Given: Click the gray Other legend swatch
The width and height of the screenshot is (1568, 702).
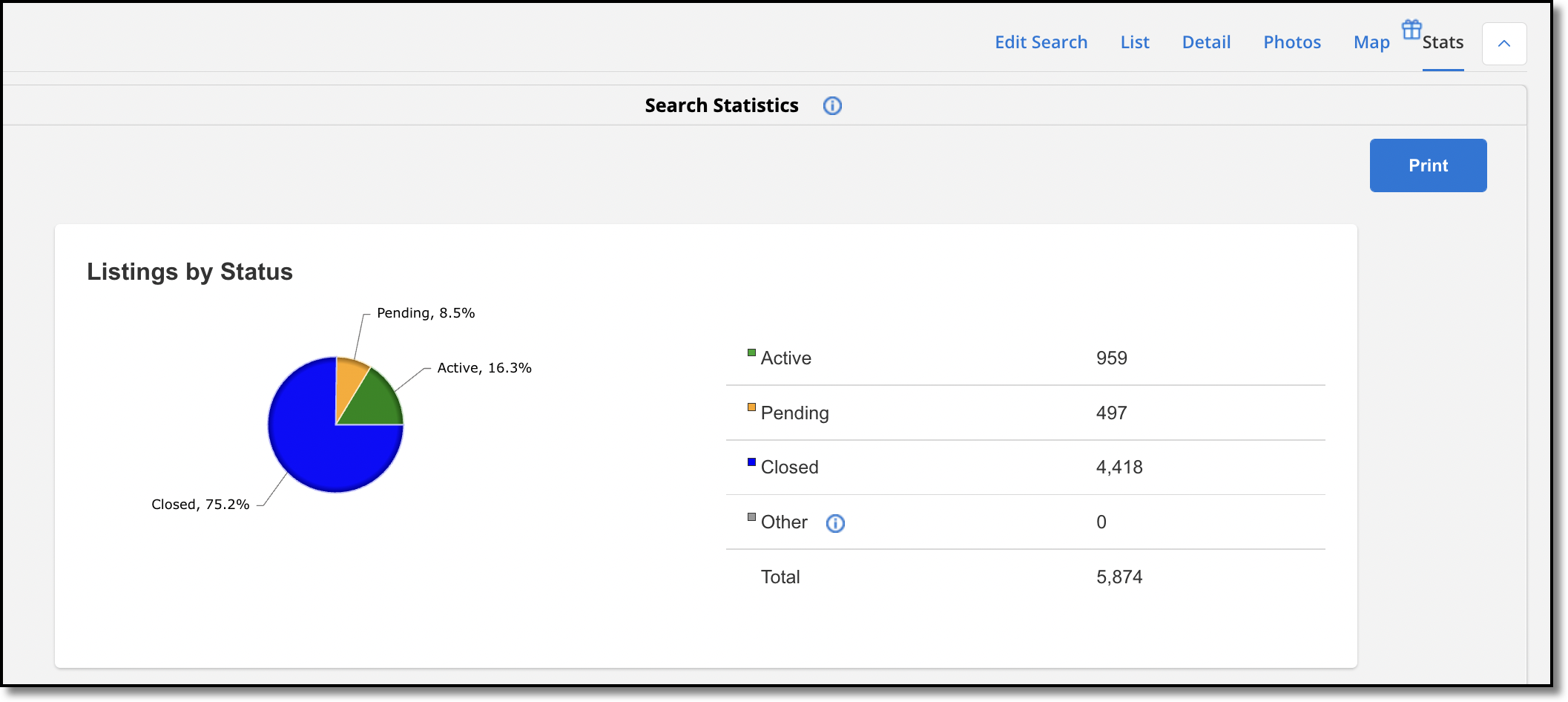Looking at the screenshot, I should pyautogui.click(x=751, y=517).
